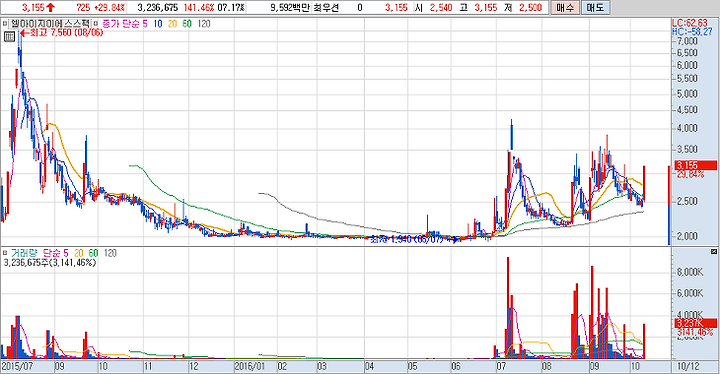Select the 10-day price moving average label
This screenshot has width=720, height=374.
pos(158,23)
